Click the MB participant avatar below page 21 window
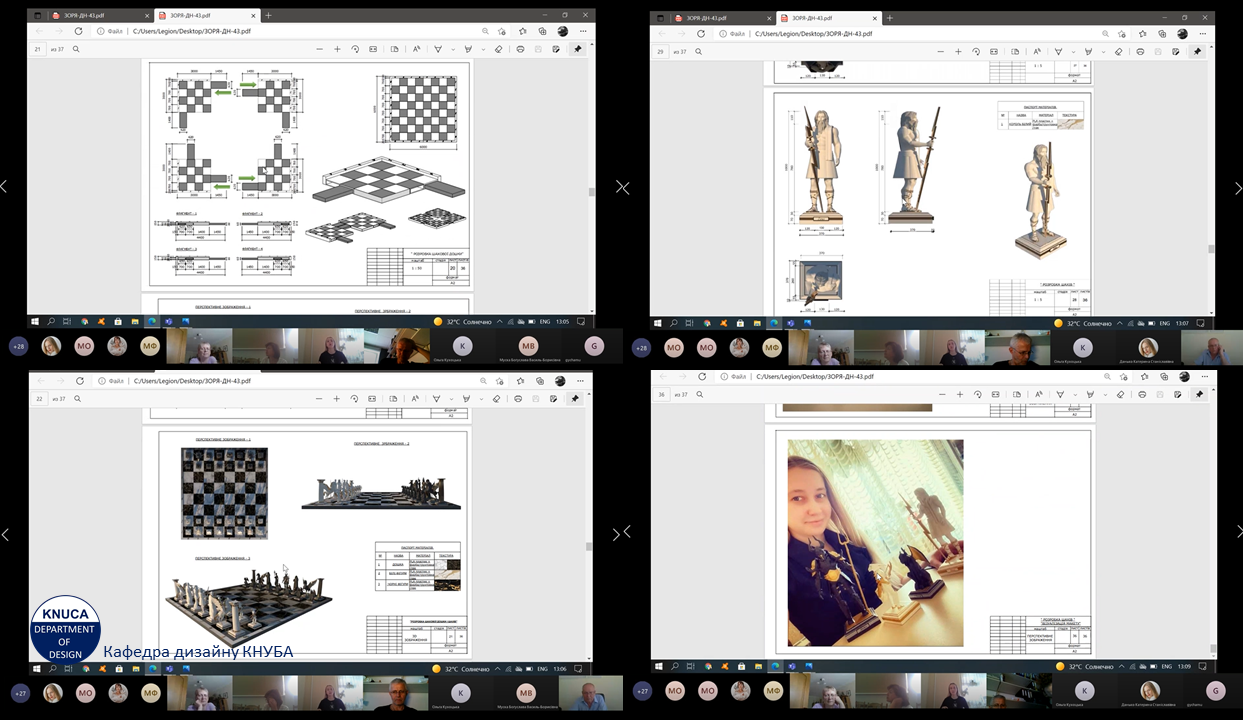Image resolution: width=1243 pixels, height=720 pixels. click(529, 346)
